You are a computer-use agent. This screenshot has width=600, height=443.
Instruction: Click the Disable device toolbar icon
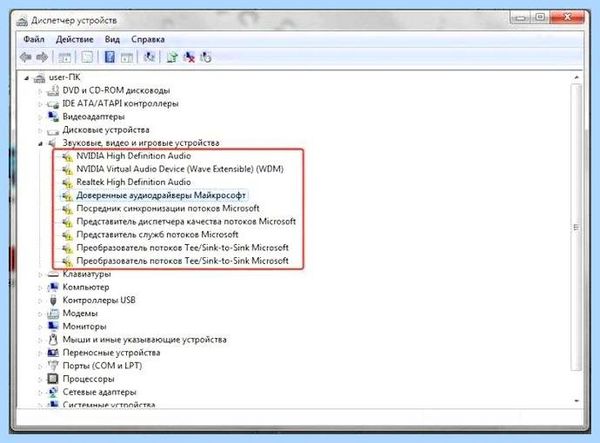coord(206,57)
